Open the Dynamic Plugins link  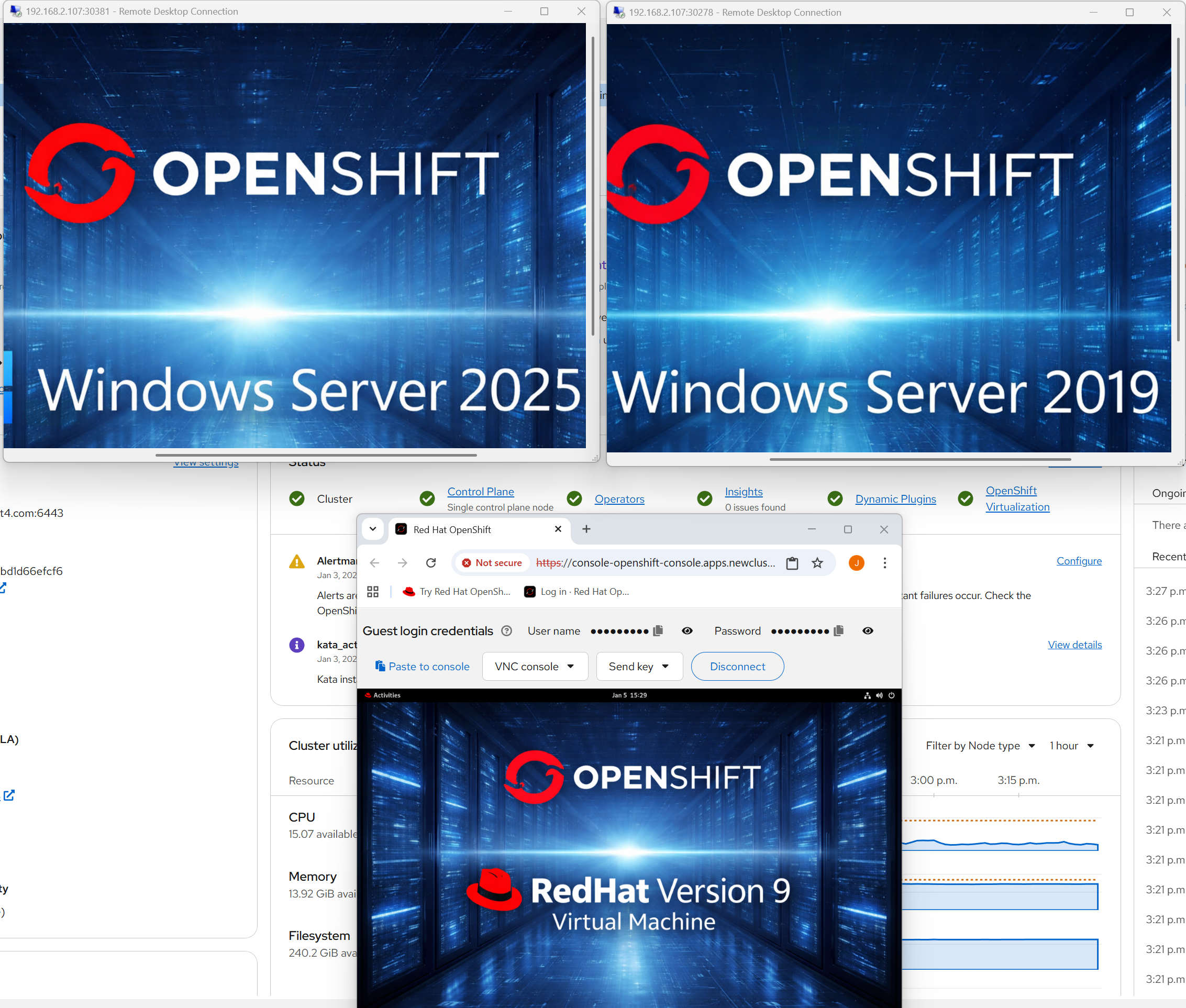895,499
